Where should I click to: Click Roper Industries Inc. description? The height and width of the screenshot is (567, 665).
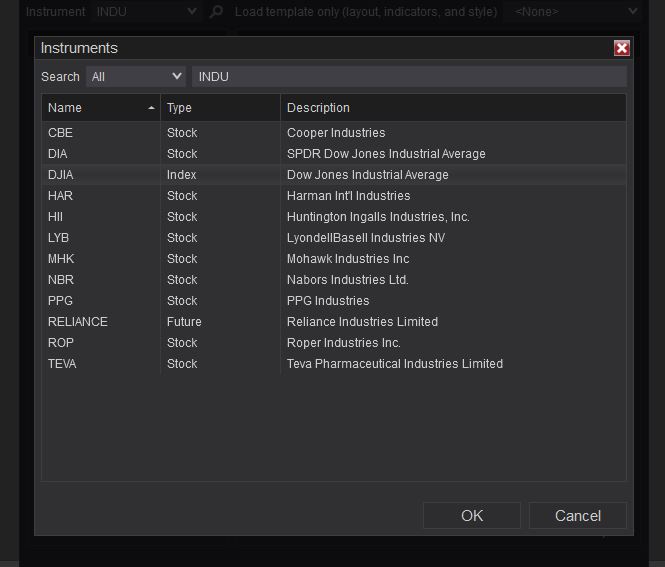coord(344,343)
